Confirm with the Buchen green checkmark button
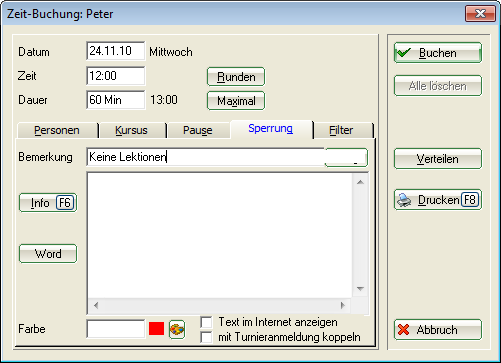 [x=438, y=53]
